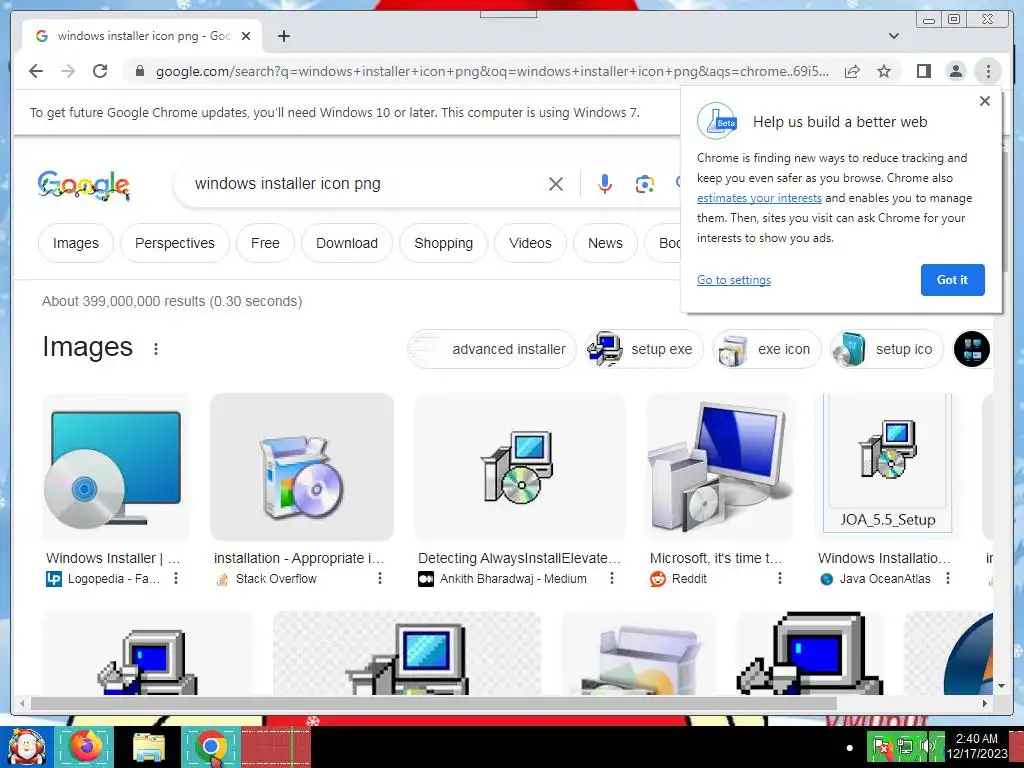Open the Logopedia Windows Installer image
Screen dimensions: 1024x768
tap(116, 466)
